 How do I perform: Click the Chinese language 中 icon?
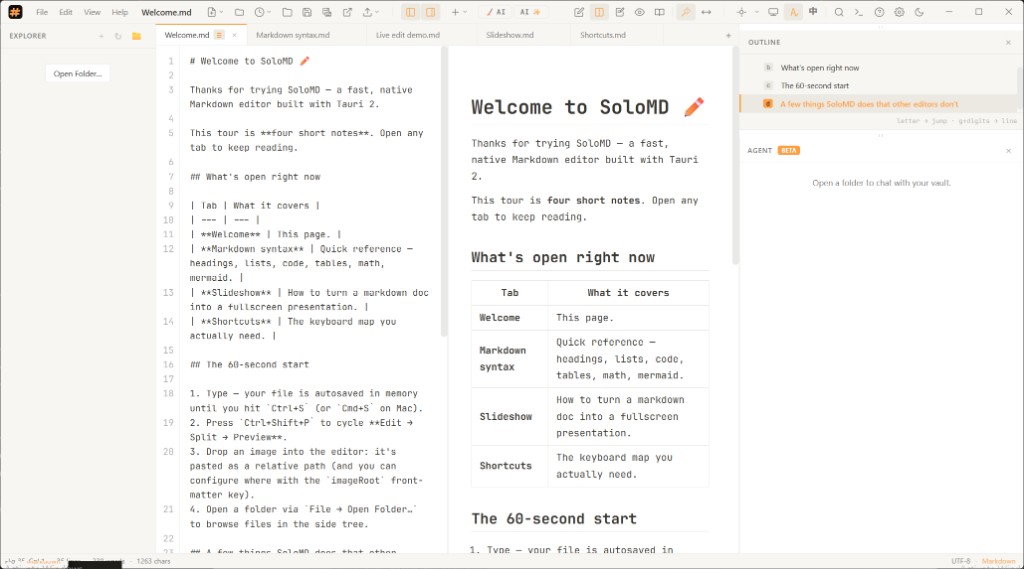click(813, 12)
